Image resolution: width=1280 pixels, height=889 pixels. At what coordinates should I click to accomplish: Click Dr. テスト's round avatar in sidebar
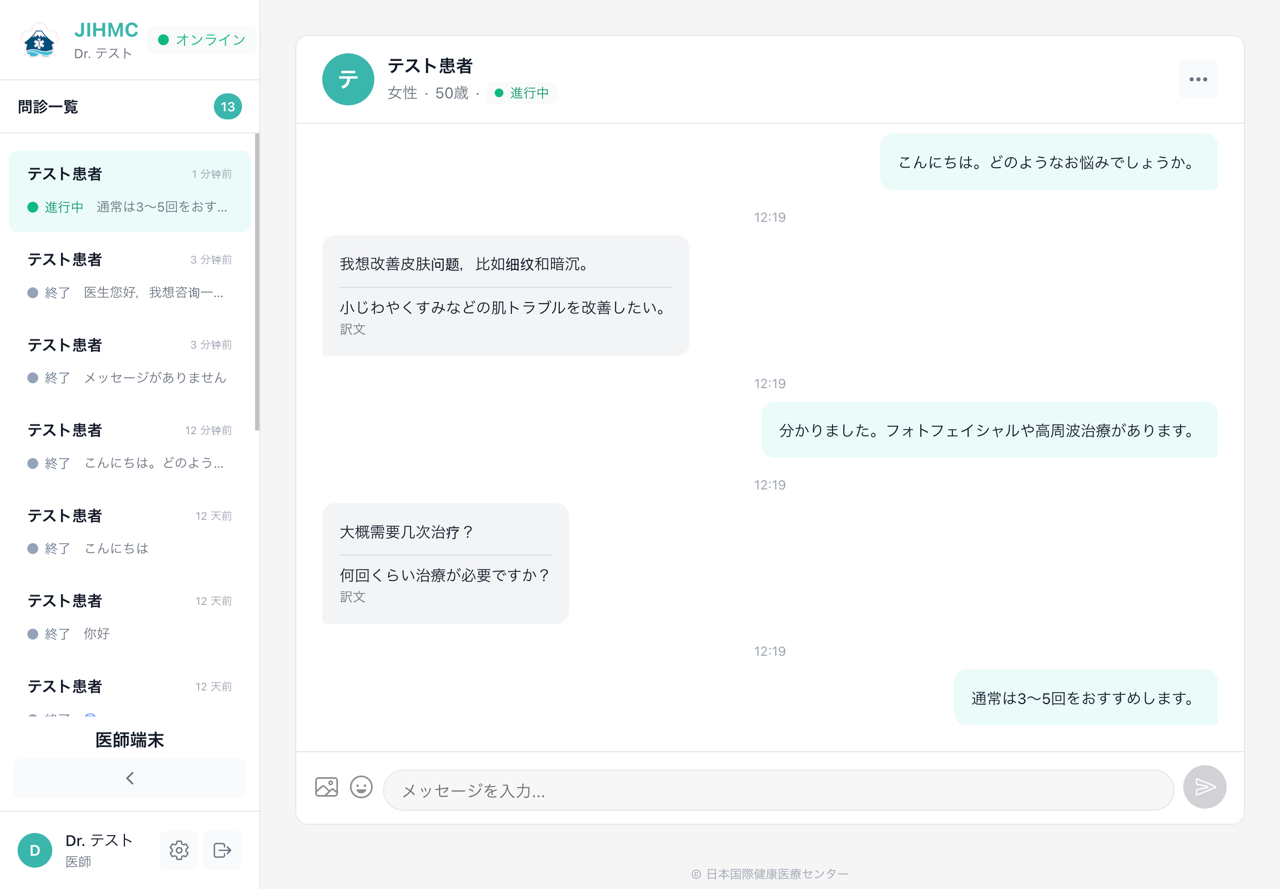34,850
